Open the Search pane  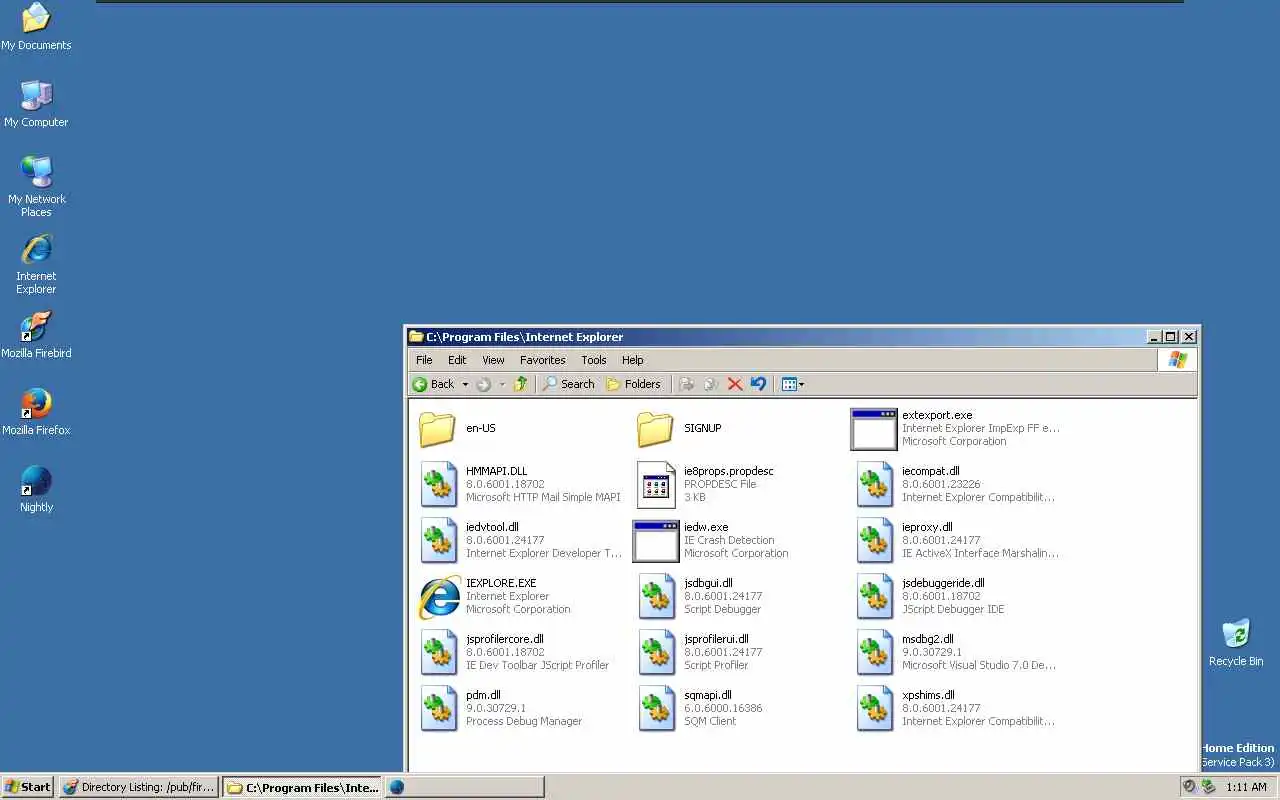tap(568, 384)
